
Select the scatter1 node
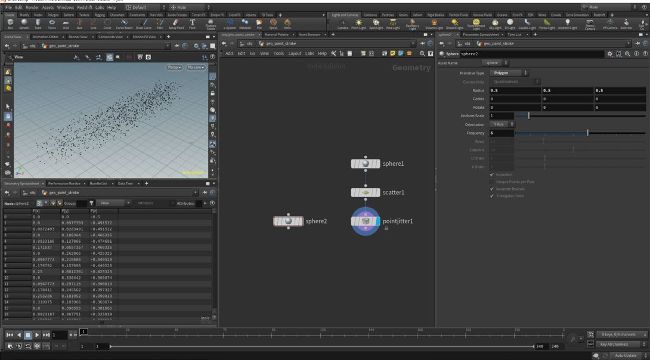point(365,192)
